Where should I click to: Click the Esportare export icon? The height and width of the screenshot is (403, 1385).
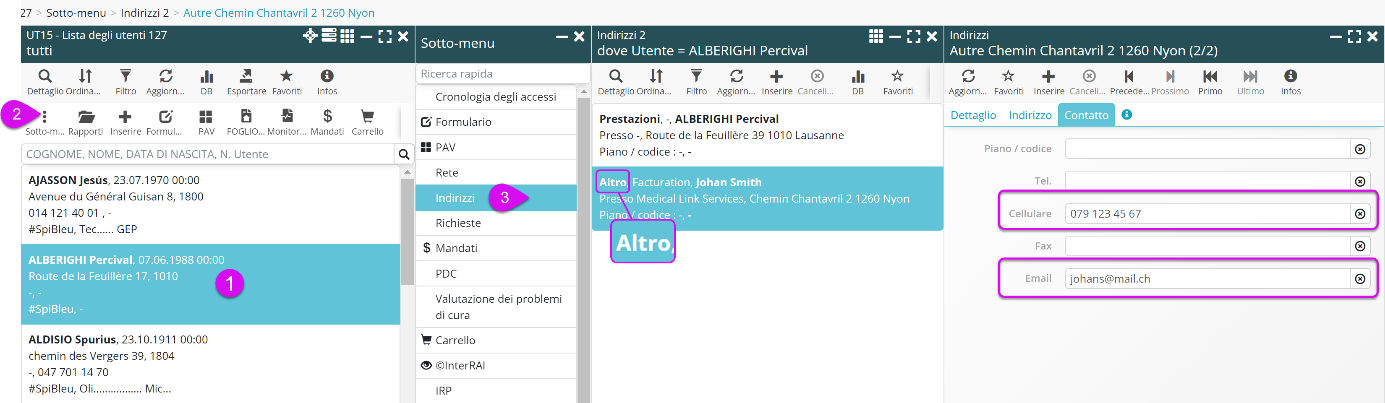(x=246, y=76)
